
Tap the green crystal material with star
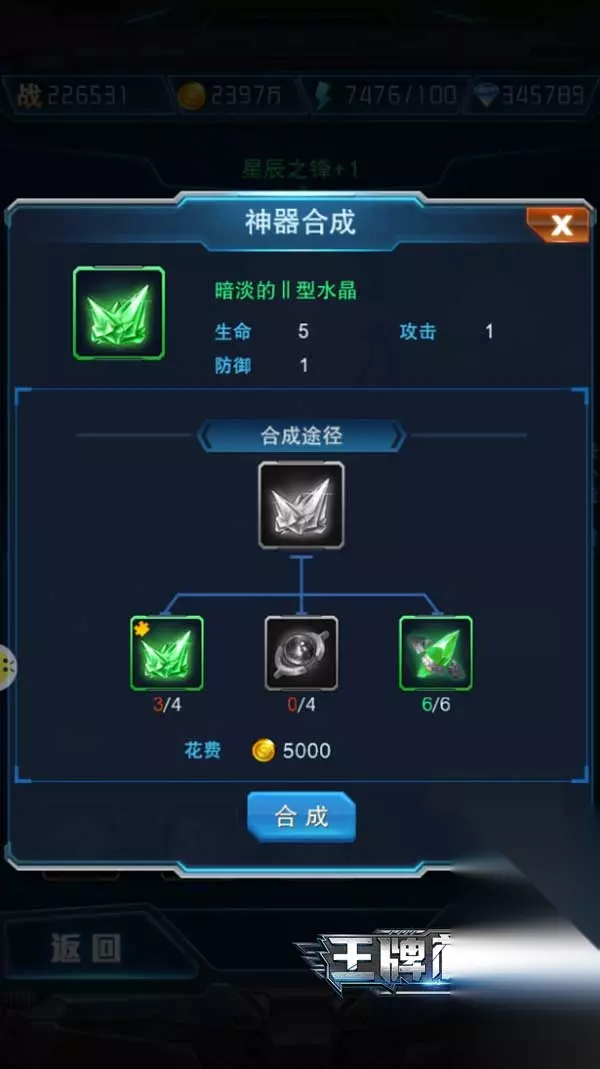(x=166, y=653)
